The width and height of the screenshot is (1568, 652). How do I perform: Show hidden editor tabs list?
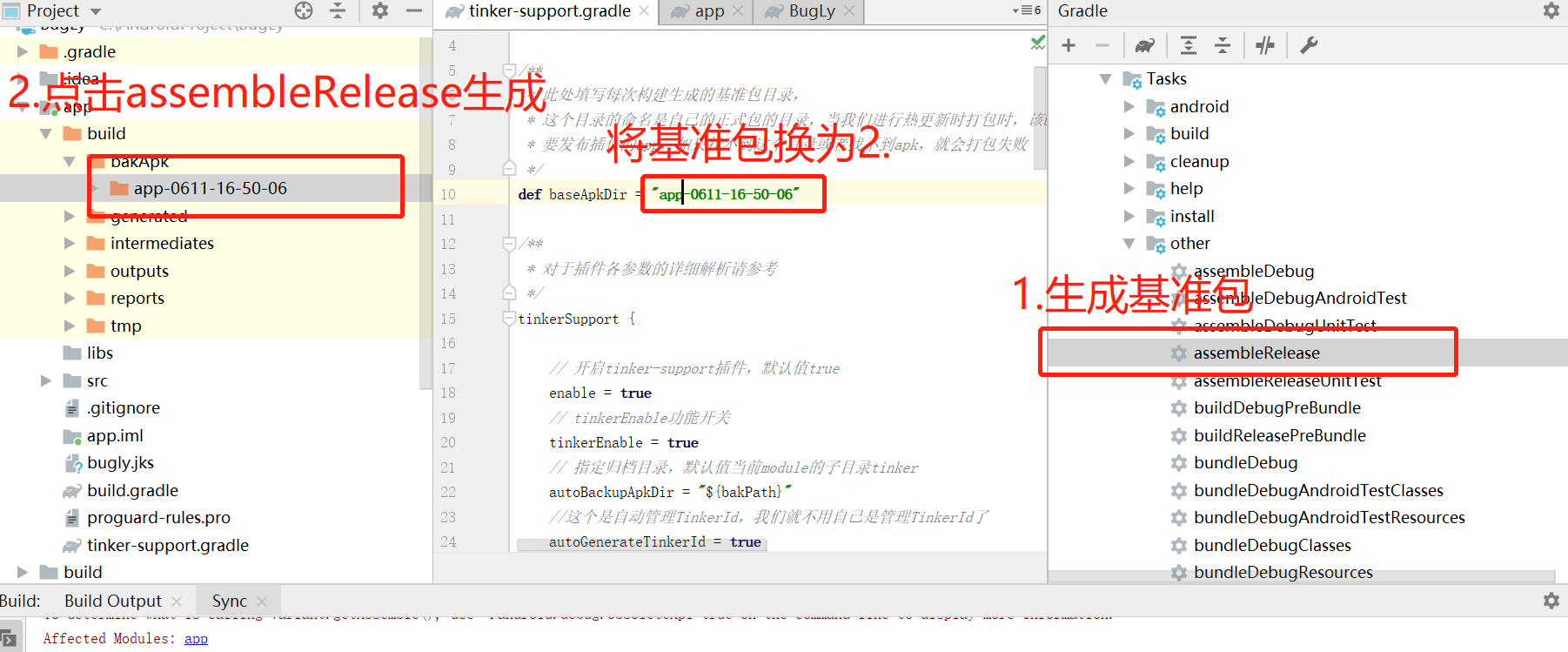(1027, 10)
